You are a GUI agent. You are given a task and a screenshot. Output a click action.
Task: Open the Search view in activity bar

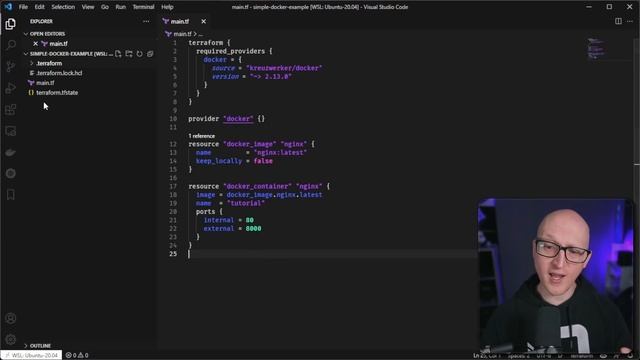11,44
